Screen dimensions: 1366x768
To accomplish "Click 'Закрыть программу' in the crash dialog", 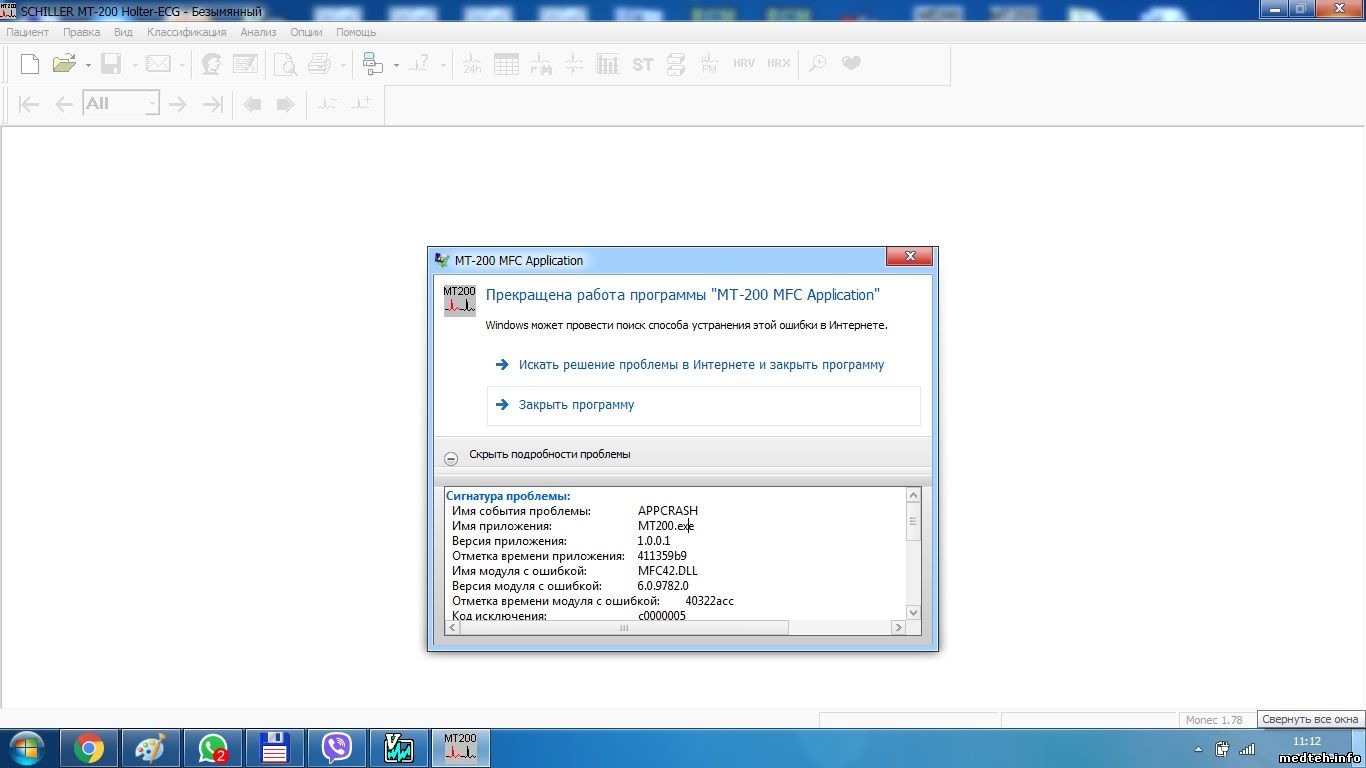I will point(576,405).
